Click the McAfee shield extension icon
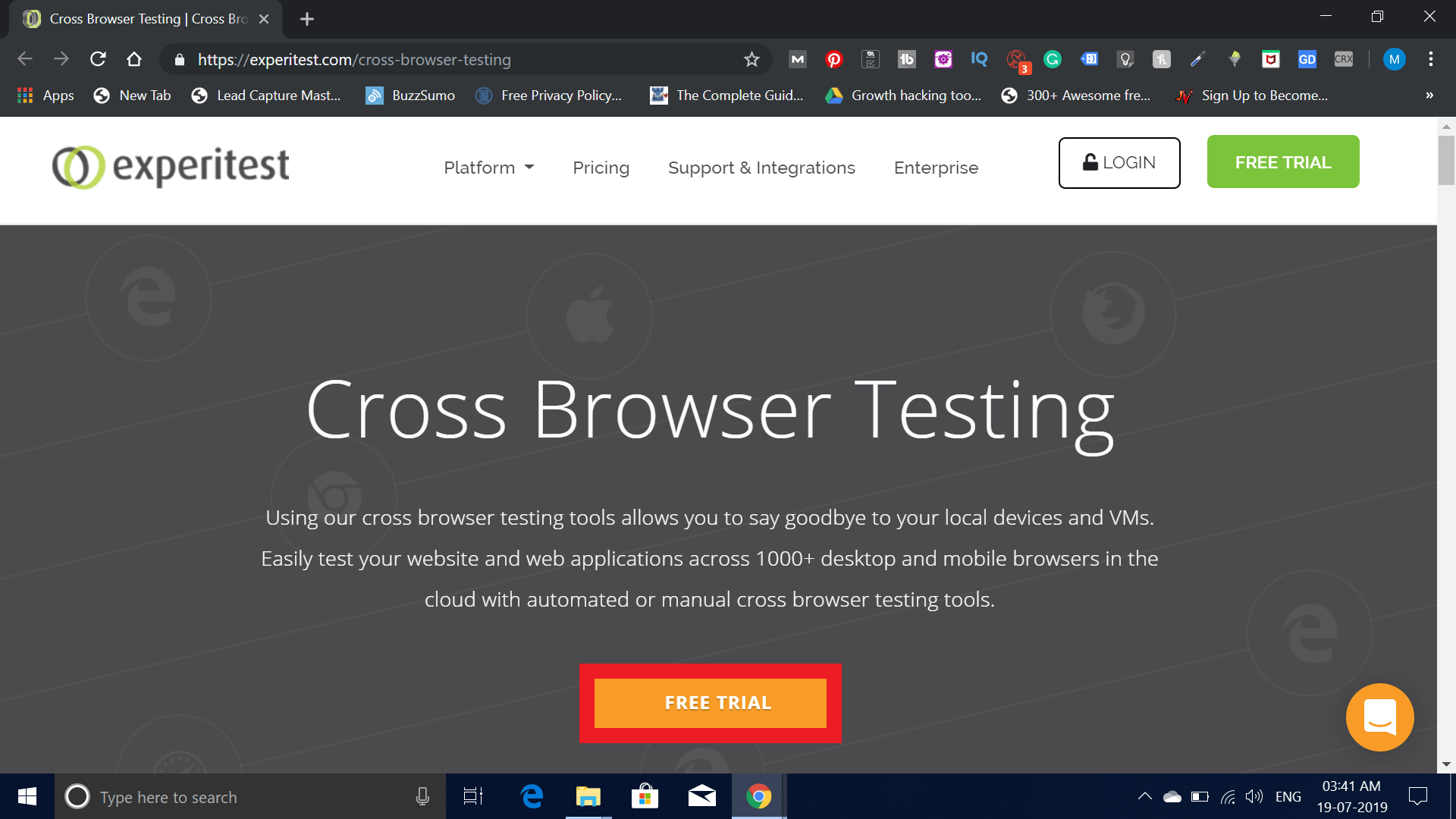1456x819 pixels. point(1271,59)
